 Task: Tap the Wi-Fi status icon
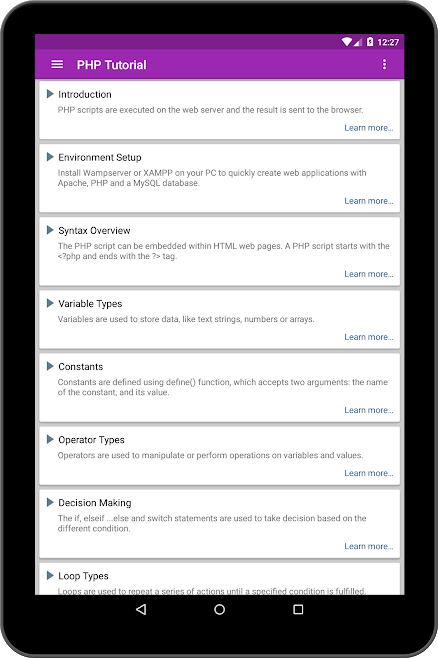(x=347, y=42)
